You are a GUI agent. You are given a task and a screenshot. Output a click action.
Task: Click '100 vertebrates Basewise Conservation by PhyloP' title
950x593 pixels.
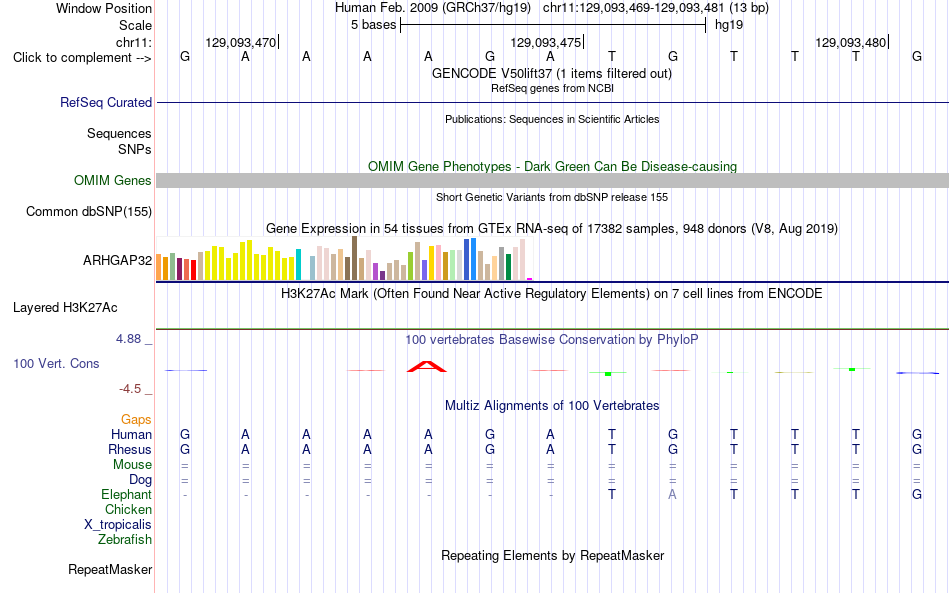(x=551, y=340)
